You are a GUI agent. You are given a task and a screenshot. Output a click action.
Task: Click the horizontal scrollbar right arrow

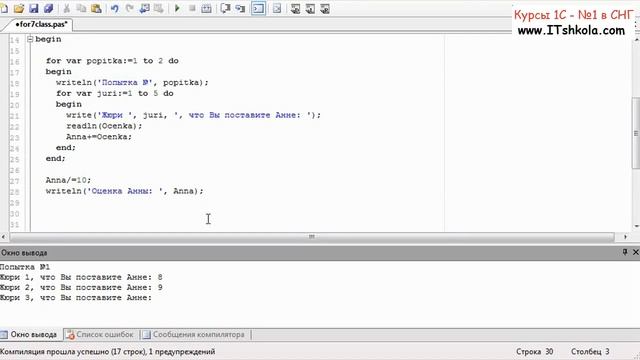pyautogui.click(x=625, y=237)
